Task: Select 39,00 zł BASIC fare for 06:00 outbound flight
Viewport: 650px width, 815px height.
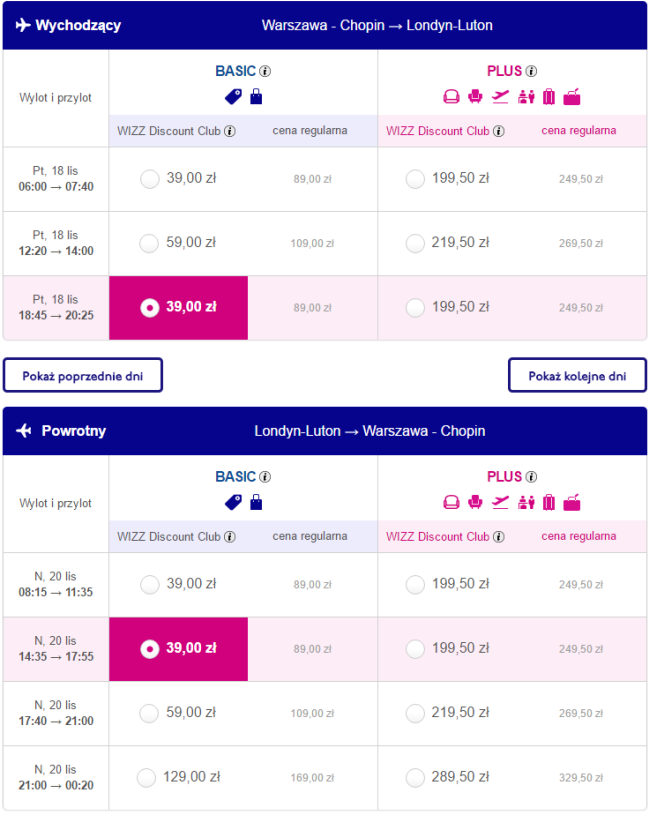Action: click(150, 179)
